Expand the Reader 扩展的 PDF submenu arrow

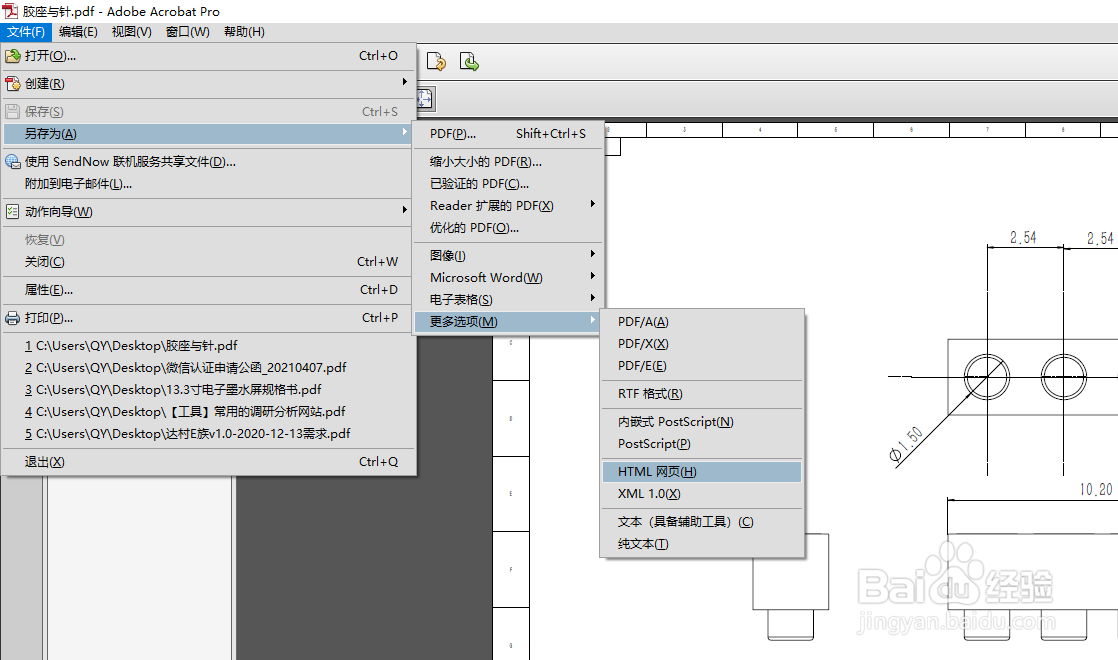tap(593, 204)
